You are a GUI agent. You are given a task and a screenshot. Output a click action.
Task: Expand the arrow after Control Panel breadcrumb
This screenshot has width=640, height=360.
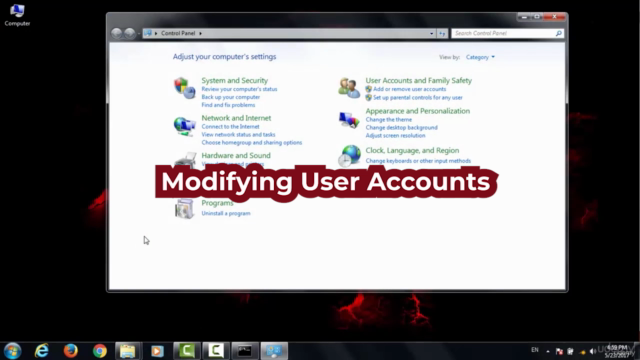(200, 33)
